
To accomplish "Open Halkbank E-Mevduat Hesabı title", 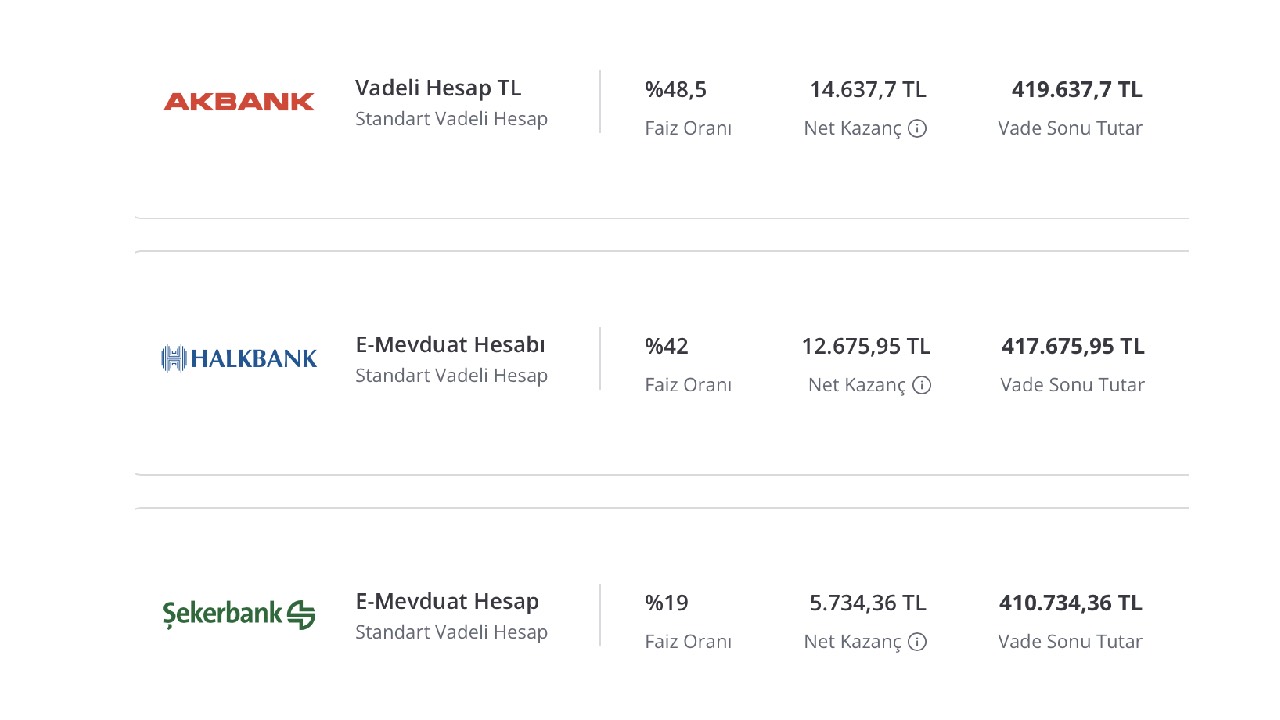I will (x=451, y=345).
